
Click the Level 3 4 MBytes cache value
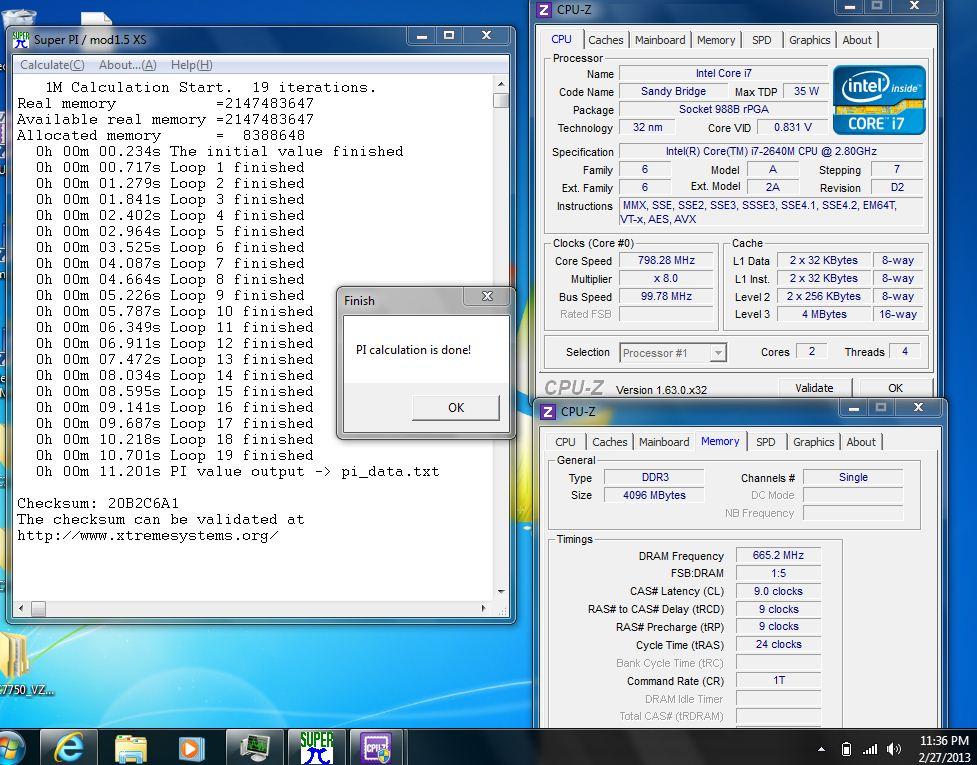pos(824,315)
